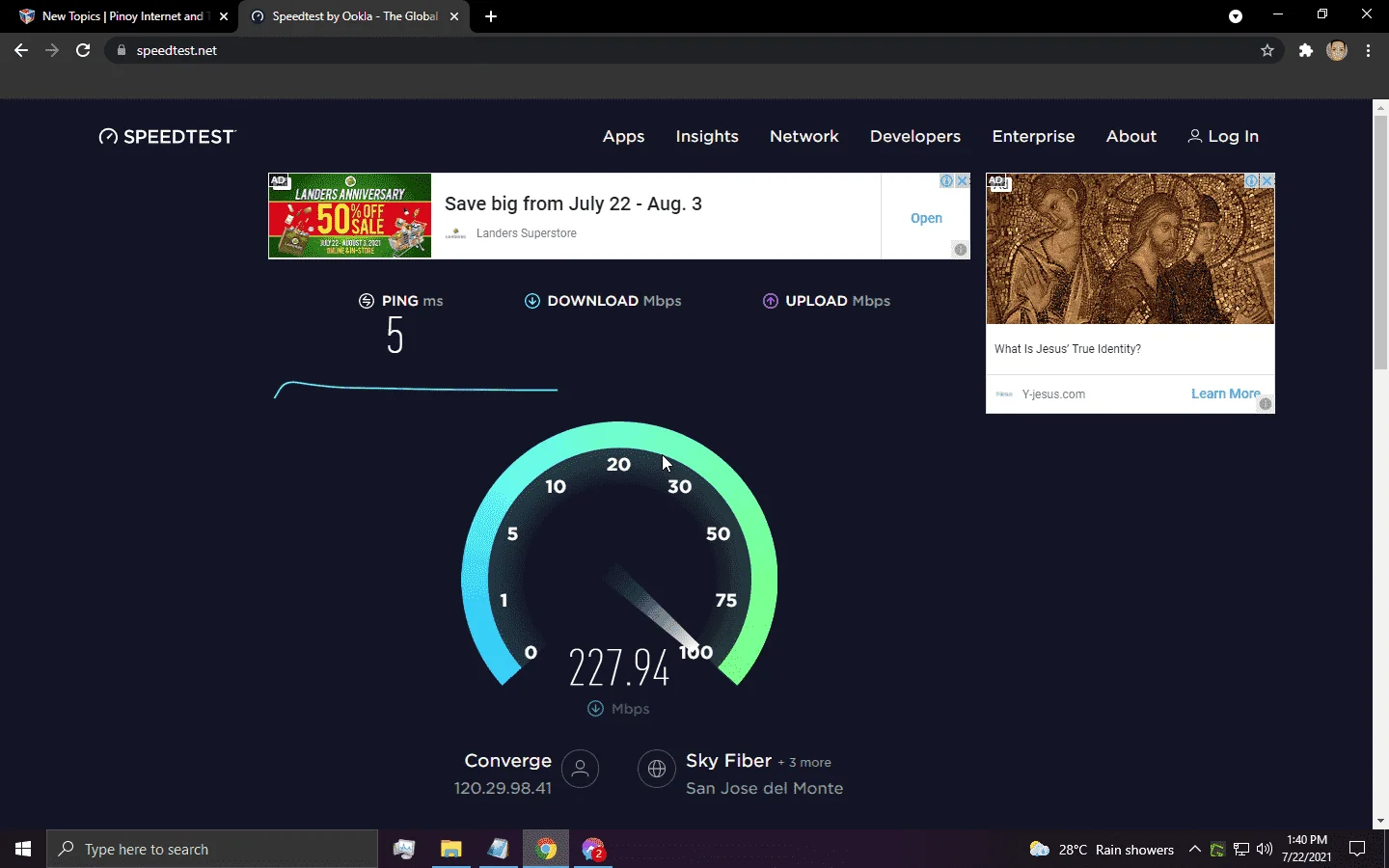Image resolution: width=1389 pixels, height=868 pixels.
Task: Click the 227.94 download speed reading
Action: pos(619,666)
